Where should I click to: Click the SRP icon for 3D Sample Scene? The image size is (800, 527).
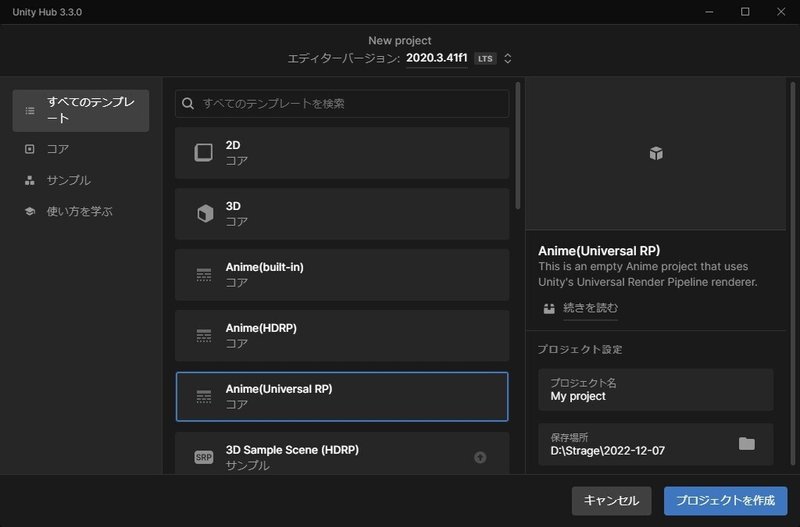[204, 457]
